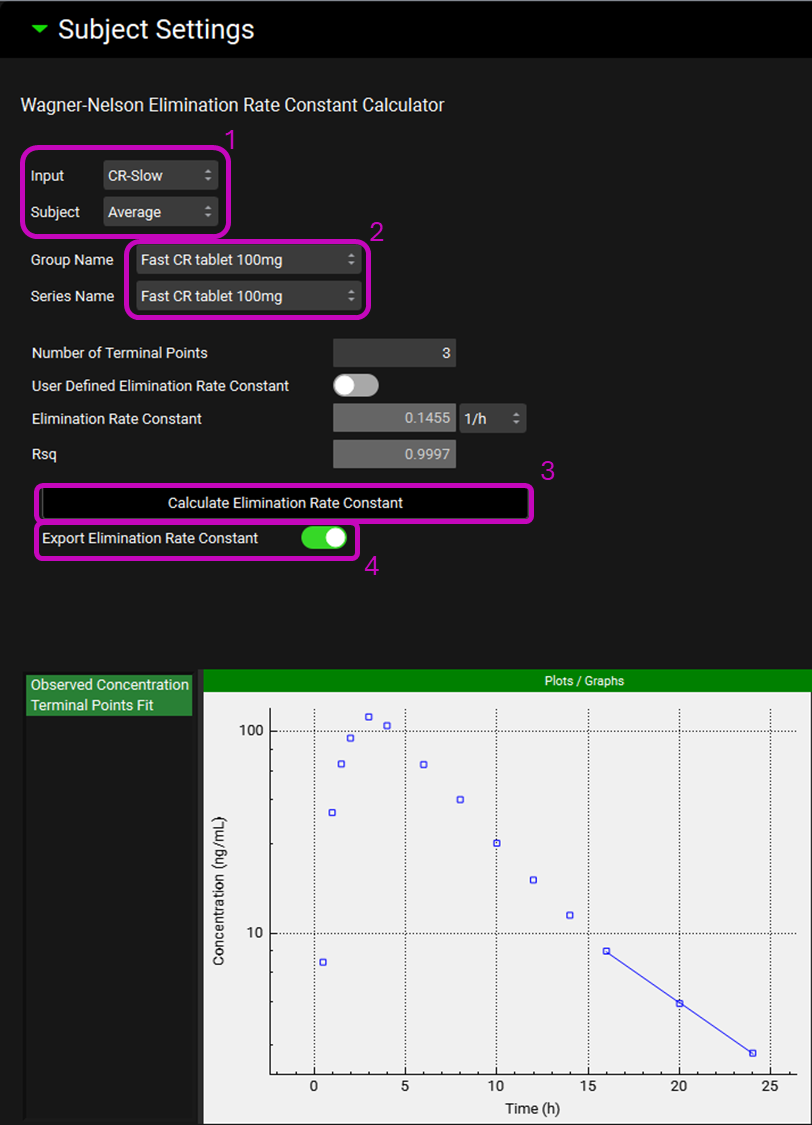Click the Rsq value field
Image resolution: width=812 pixels, height=1125 pixels.
coord(394,456)
